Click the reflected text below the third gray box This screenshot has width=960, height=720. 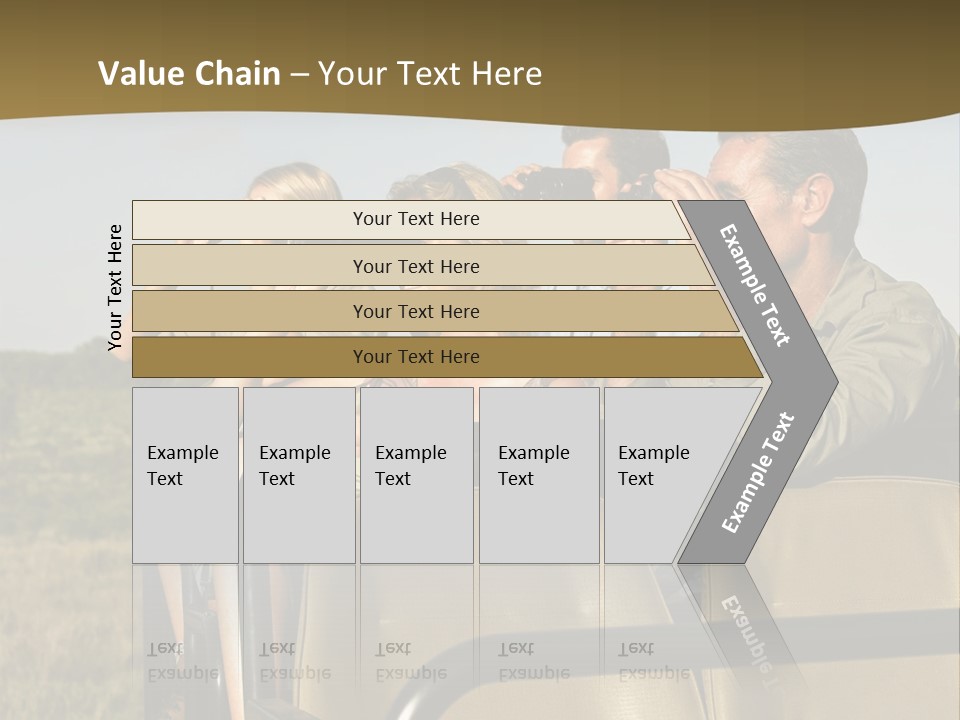point(410,660)
